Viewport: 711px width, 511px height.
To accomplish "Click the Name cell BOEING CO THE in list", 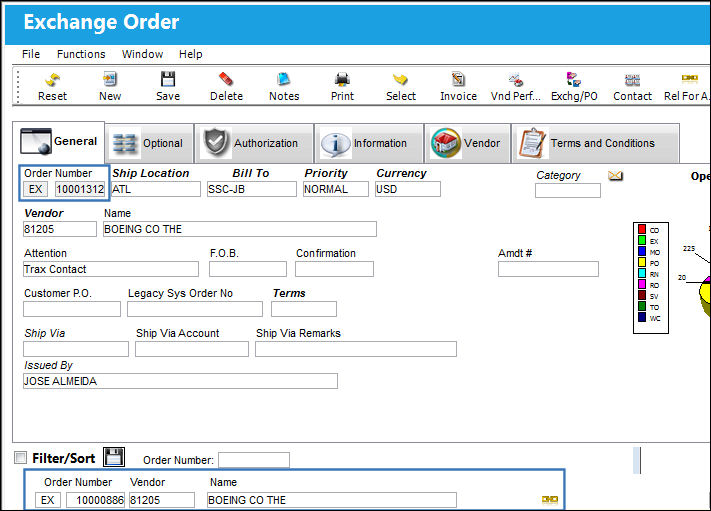I will (331, 500).
